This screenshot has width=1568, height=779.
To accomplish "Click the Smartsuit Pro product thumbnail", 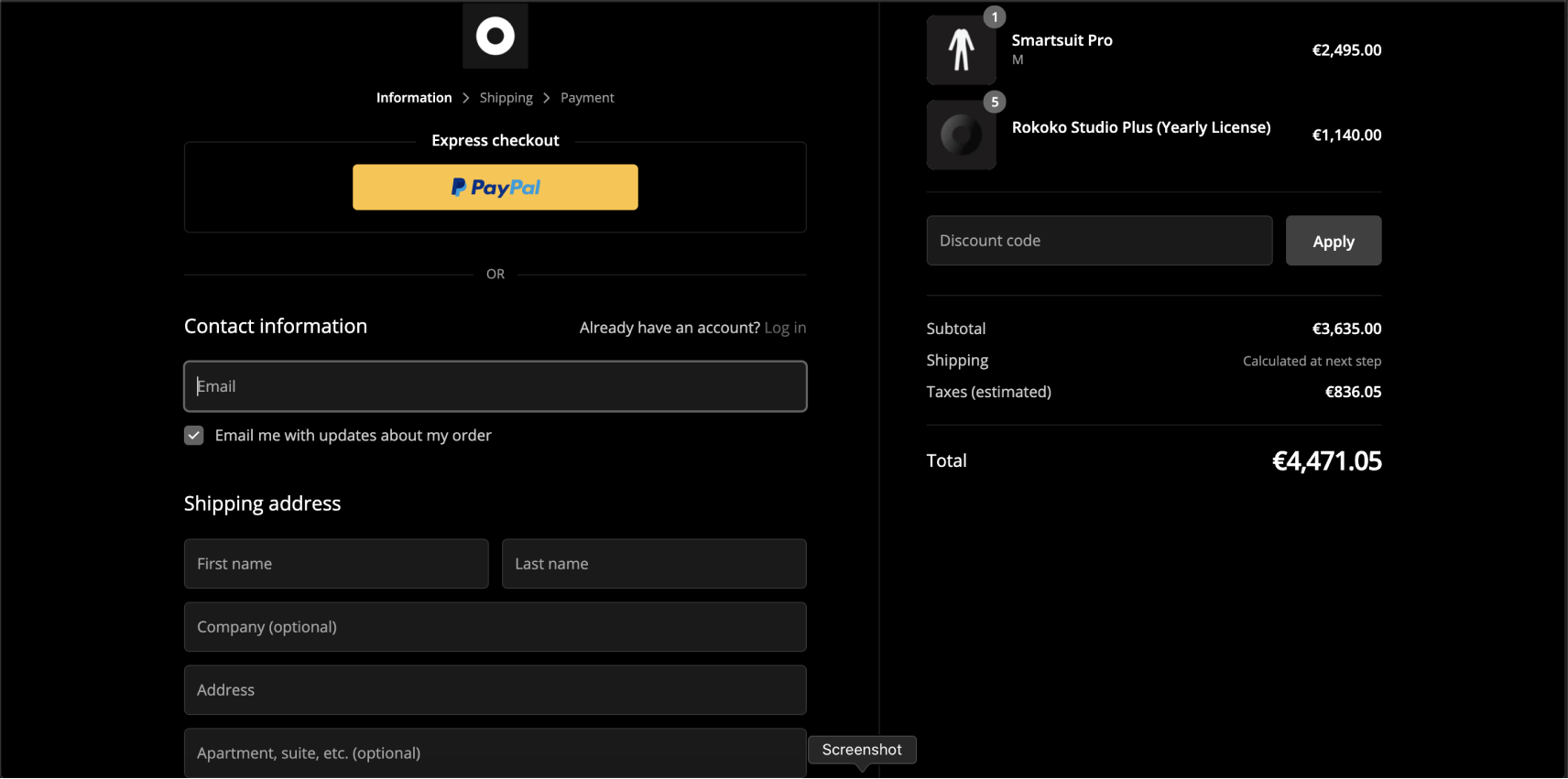I will tap(962, 50).
